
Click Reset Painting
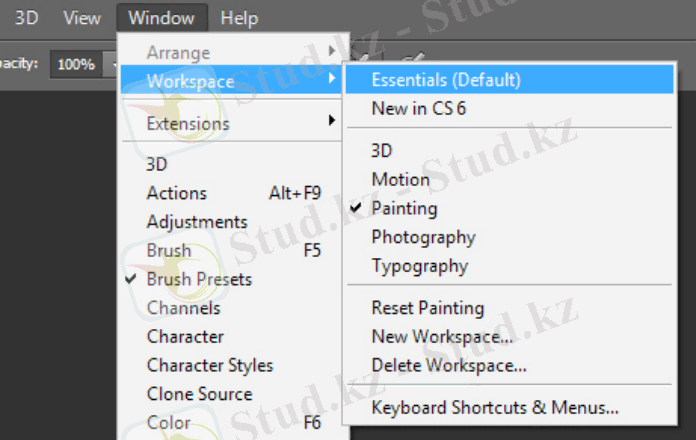pos(427,308)
